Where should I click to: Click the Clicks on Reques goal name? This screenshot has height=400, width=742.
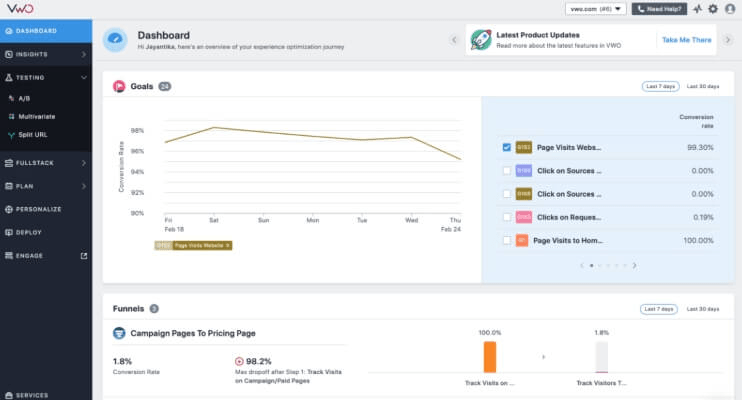569,217
